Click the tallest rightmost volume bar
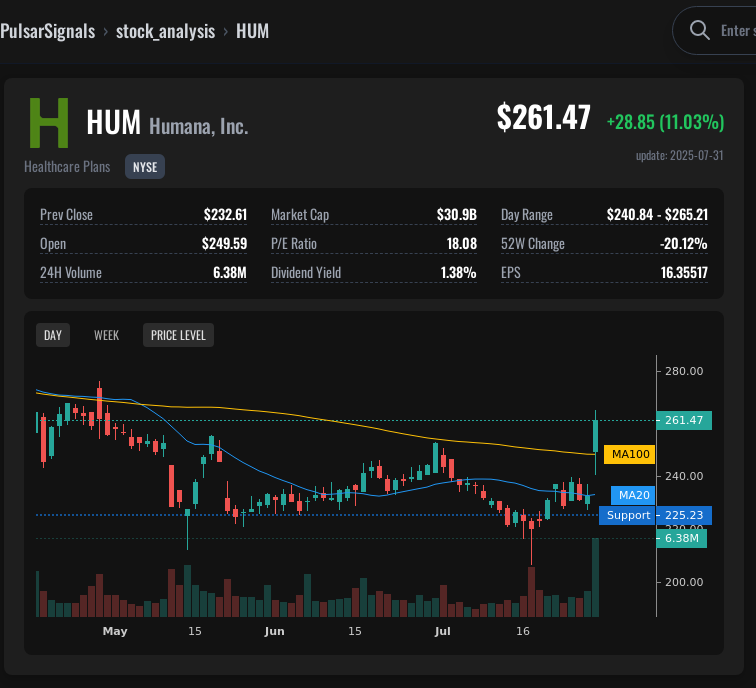The width and height of the screenshot is (756, 688). (595, 578)
